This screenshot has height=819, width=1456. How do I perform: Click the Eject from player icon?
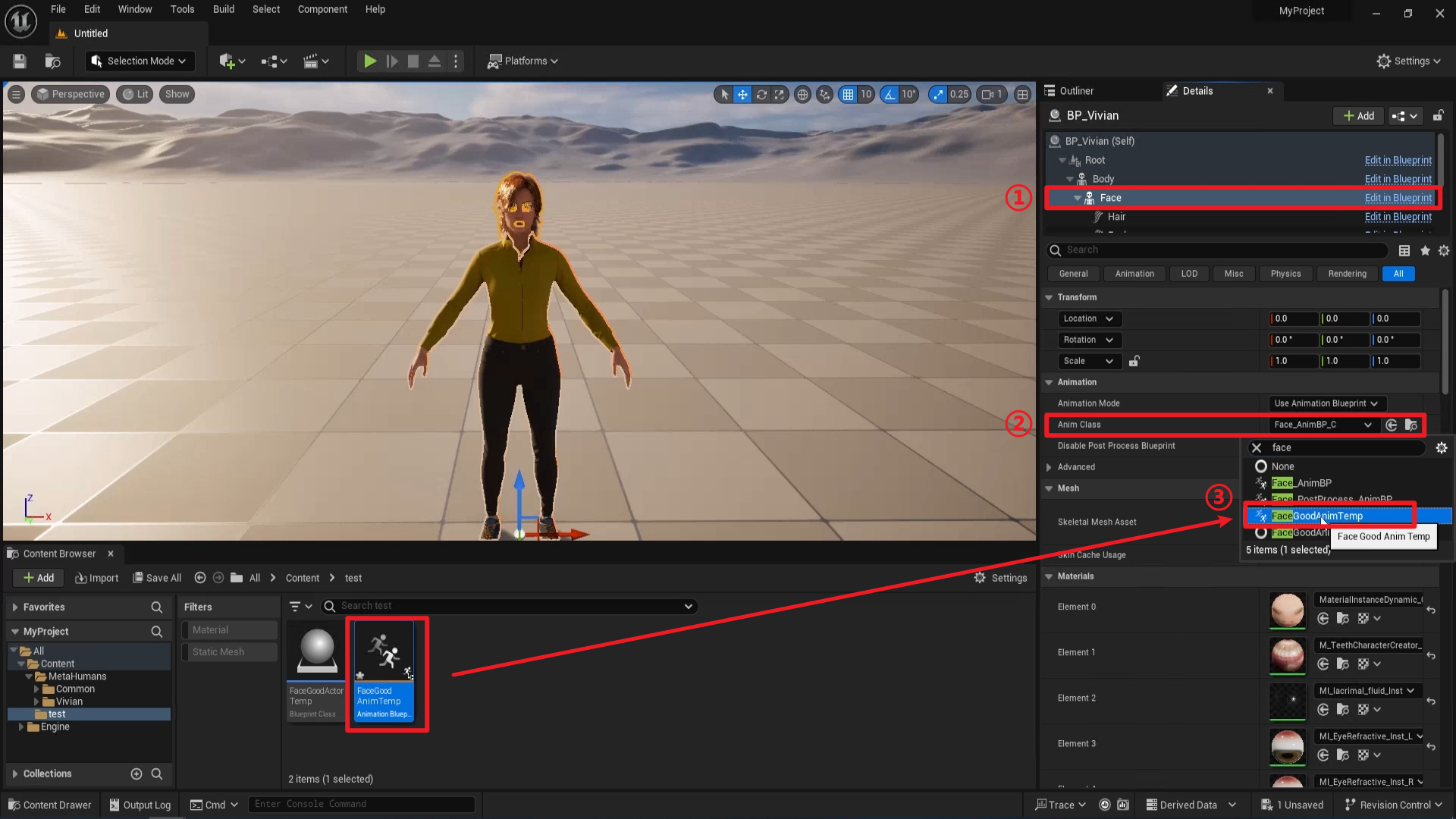click(x=435, y=61)
